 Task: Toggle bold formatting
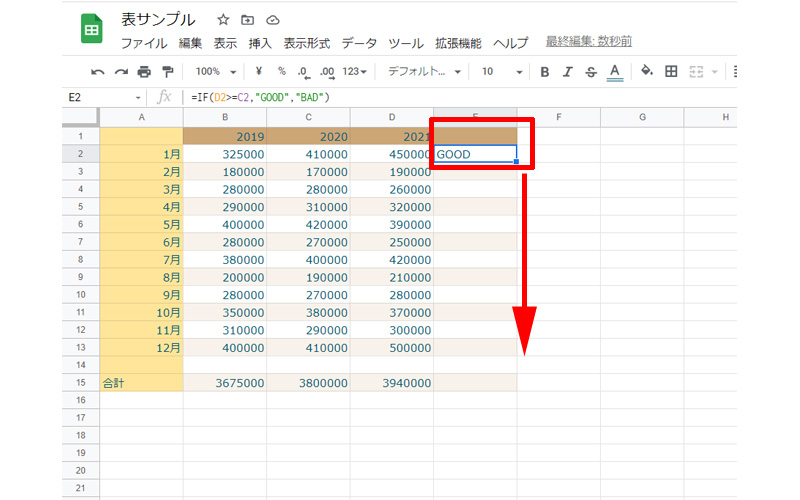[x=544, y=72]
